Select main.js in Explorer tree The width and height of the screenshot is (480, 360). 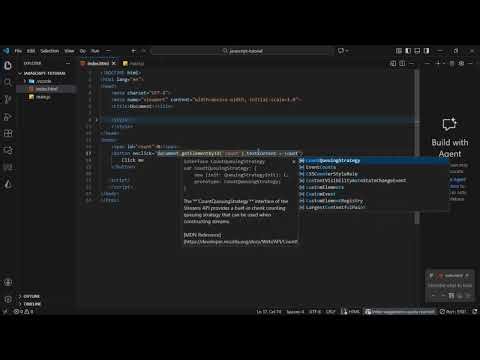pyautogui.click(x=43, y=97)
